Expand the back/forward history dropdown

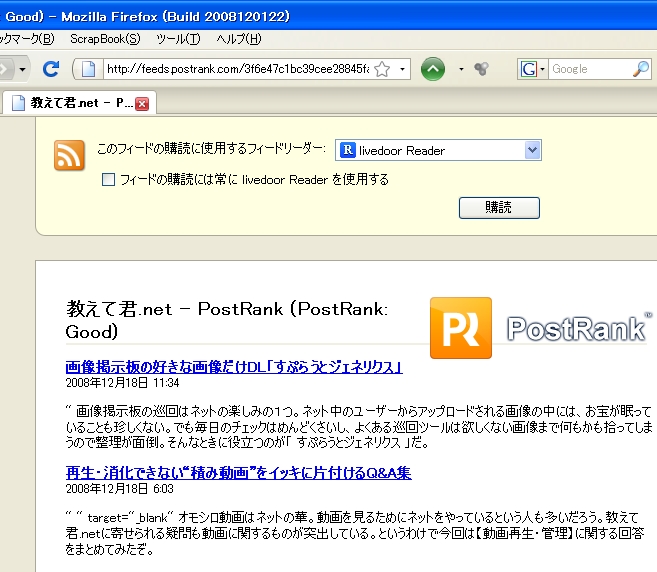point(22,69)
